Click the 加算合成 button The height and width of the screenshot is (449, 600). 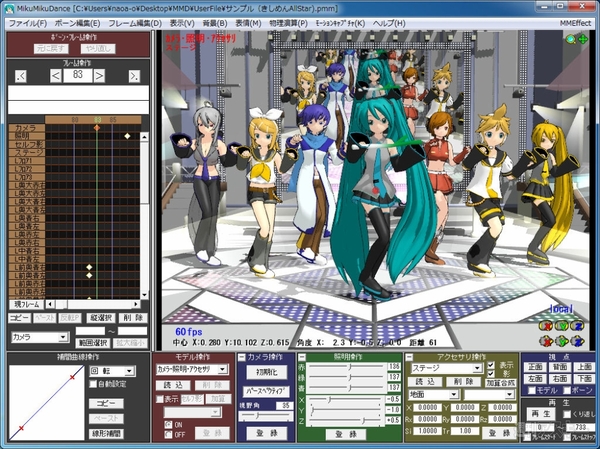501,383
